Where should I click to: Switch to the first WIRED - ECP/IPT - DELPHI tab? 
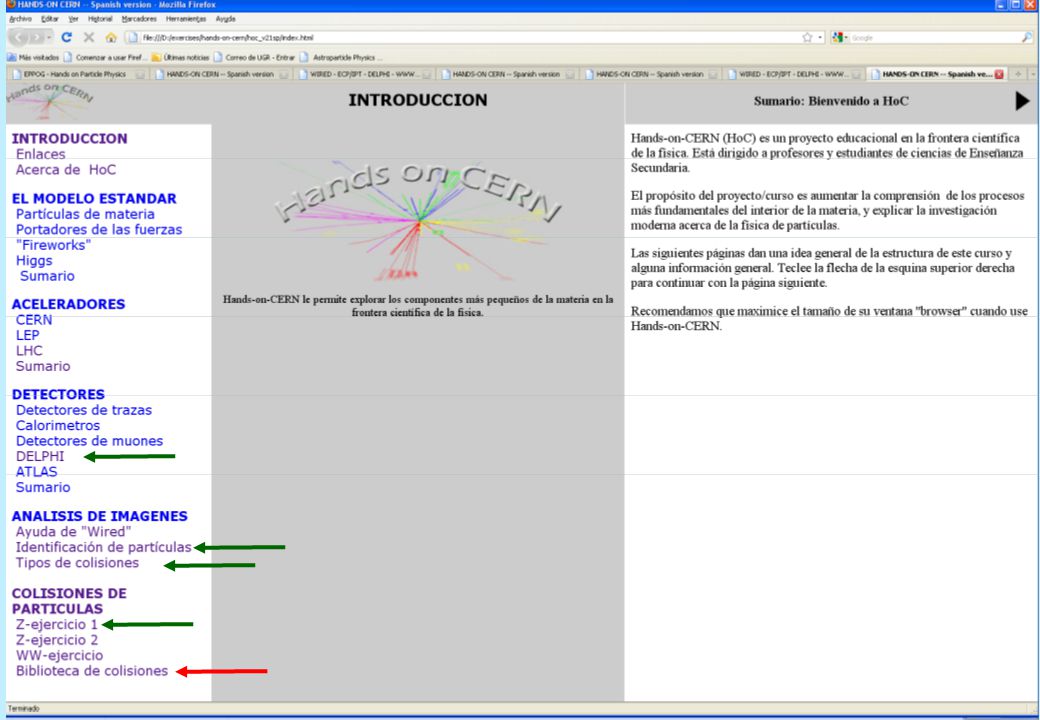click(x=365, y=74)
